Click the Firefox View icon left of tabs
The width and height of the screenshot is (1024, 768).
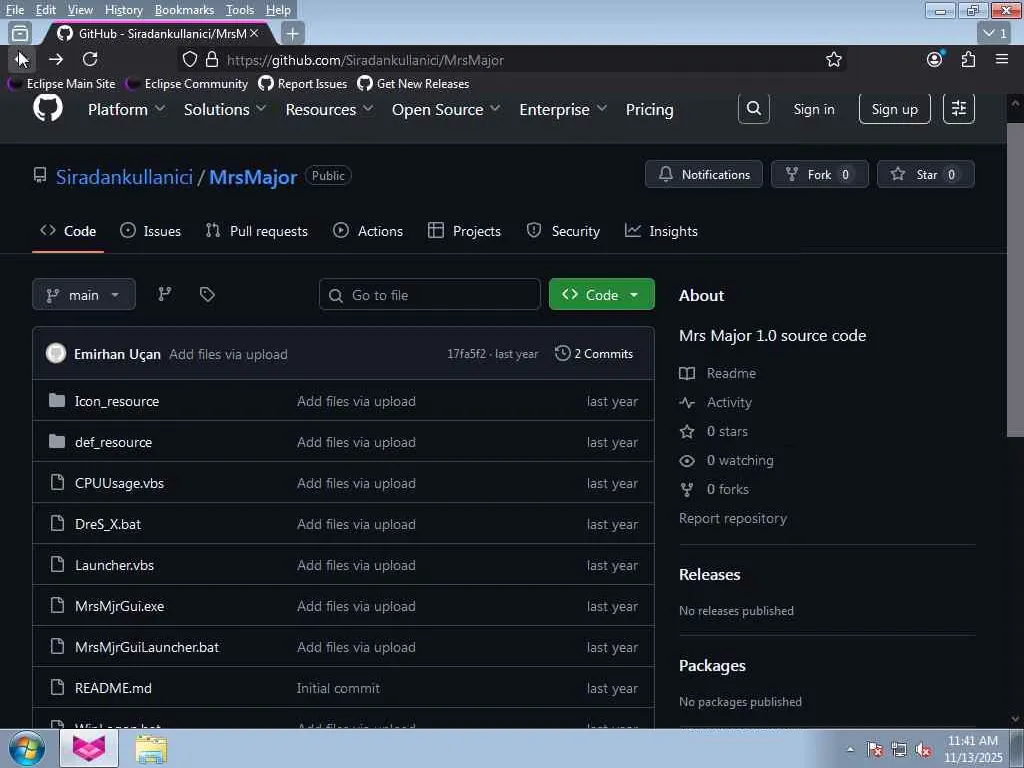pyautogui.click(x=20, y=33)
